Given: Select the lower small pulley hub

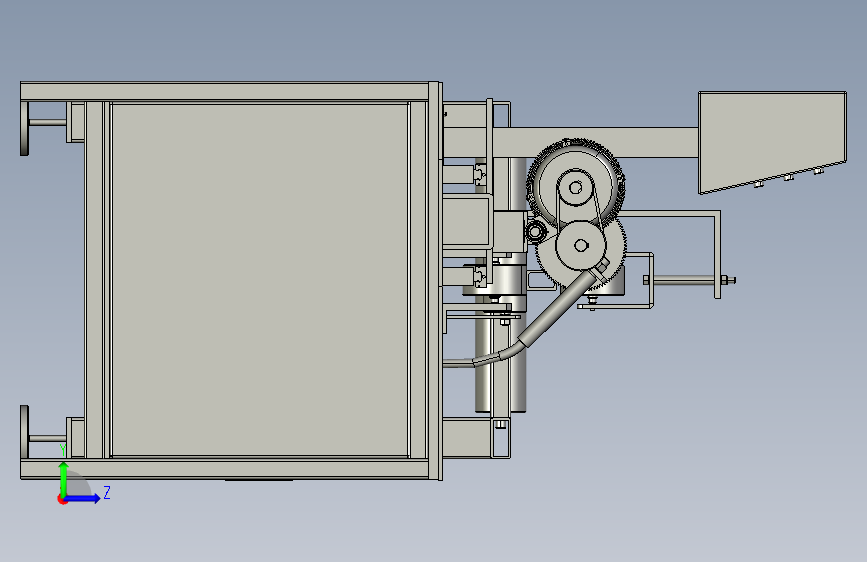Looking at the screenshot, I should click(581, 246).
